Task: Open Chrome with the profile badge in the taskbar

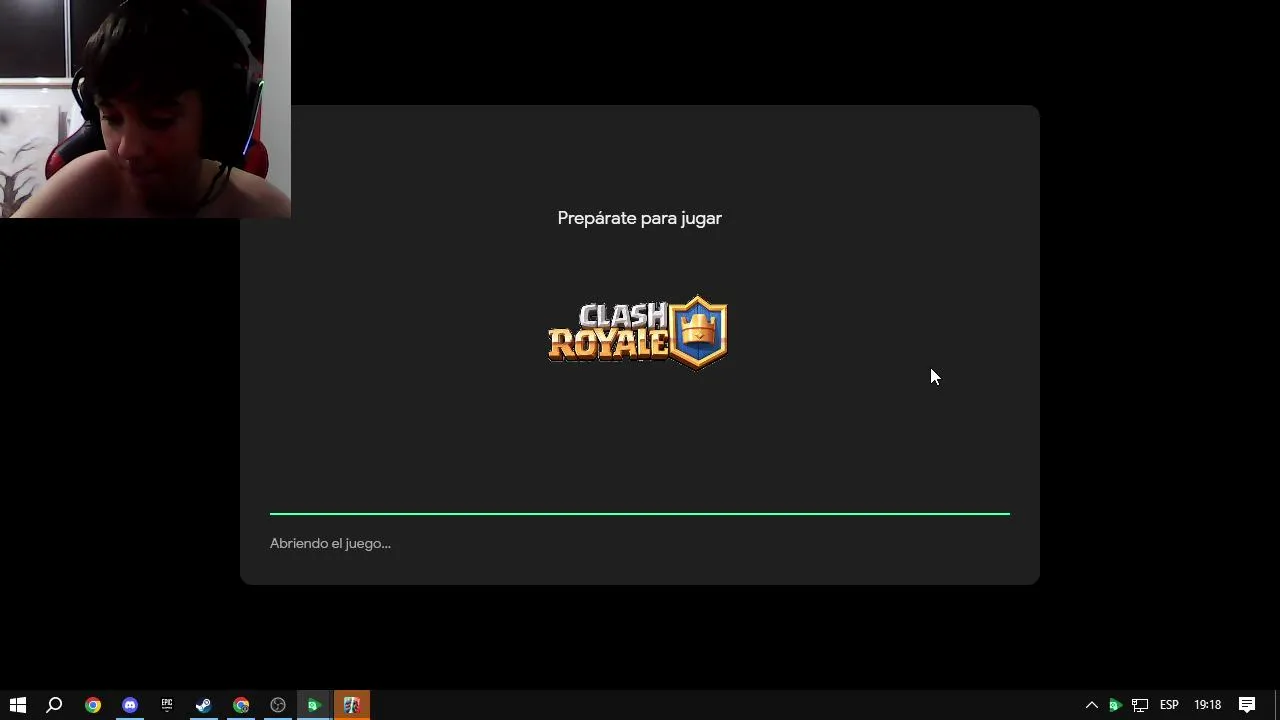Action: [241, 705]
